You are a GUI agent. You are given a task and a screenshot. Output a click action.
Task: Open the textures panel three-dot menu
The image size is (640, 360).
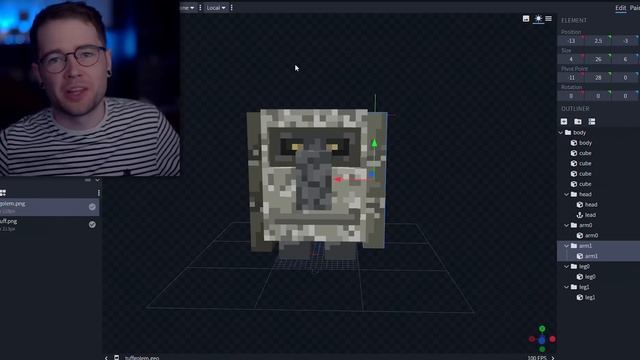pyautogui.click(x=98, y=193)
